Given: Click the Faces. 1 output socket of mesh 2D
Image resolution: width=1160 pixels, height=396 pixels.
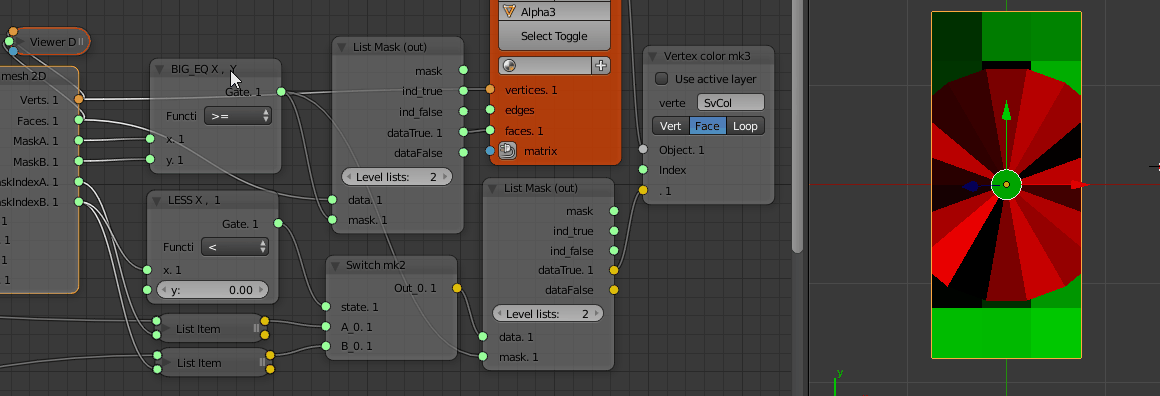Looking at the screenshot, I should coord(79,120).
